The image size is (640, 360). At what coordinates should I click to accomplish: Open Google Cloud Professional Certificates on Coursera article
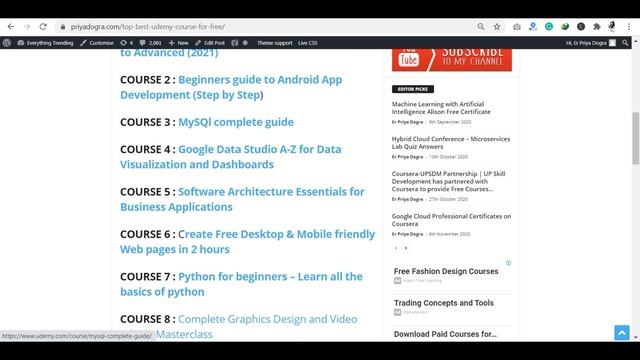[x=451, y=220]
